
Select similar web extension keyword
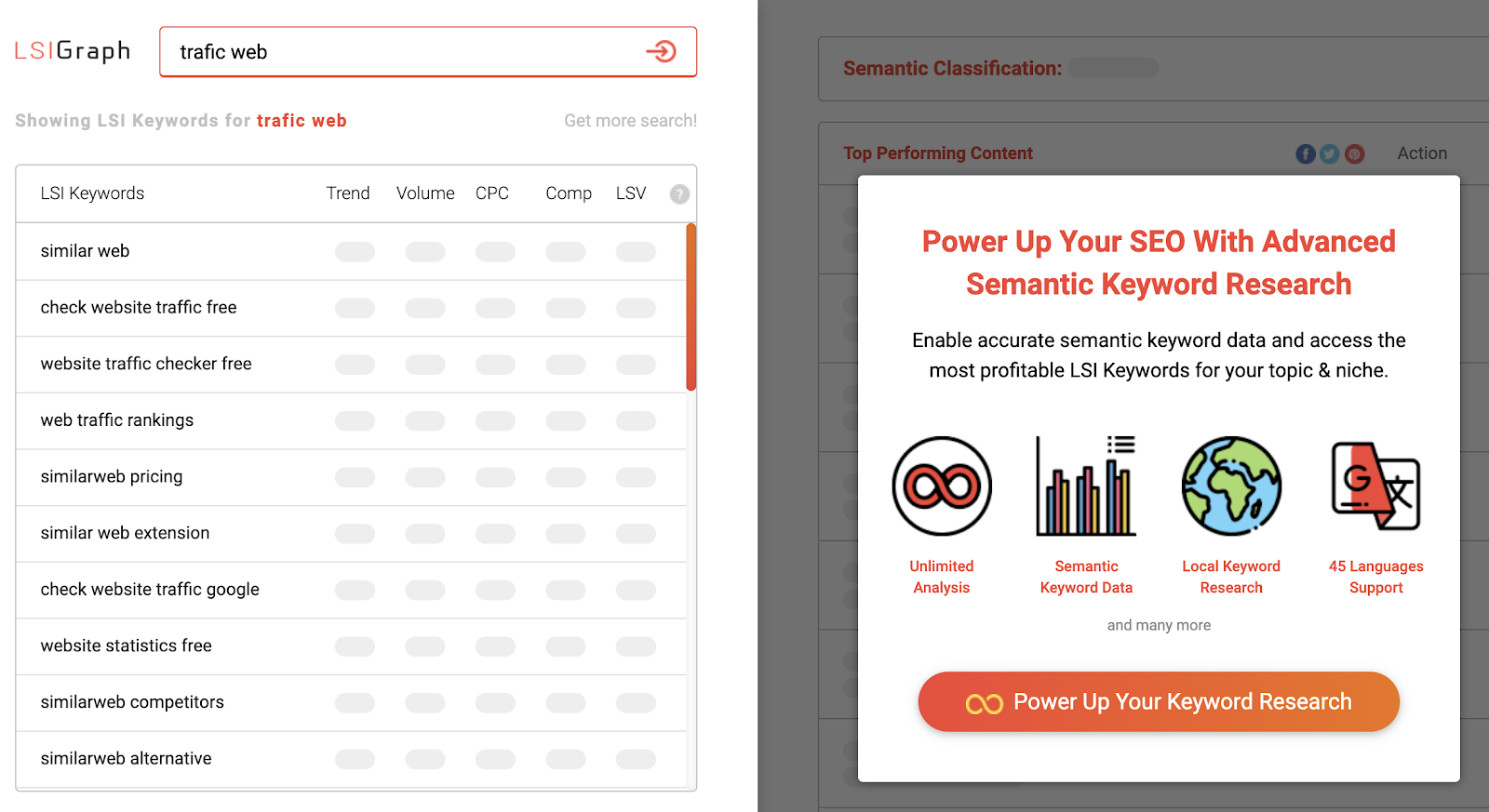pos(351,533)
